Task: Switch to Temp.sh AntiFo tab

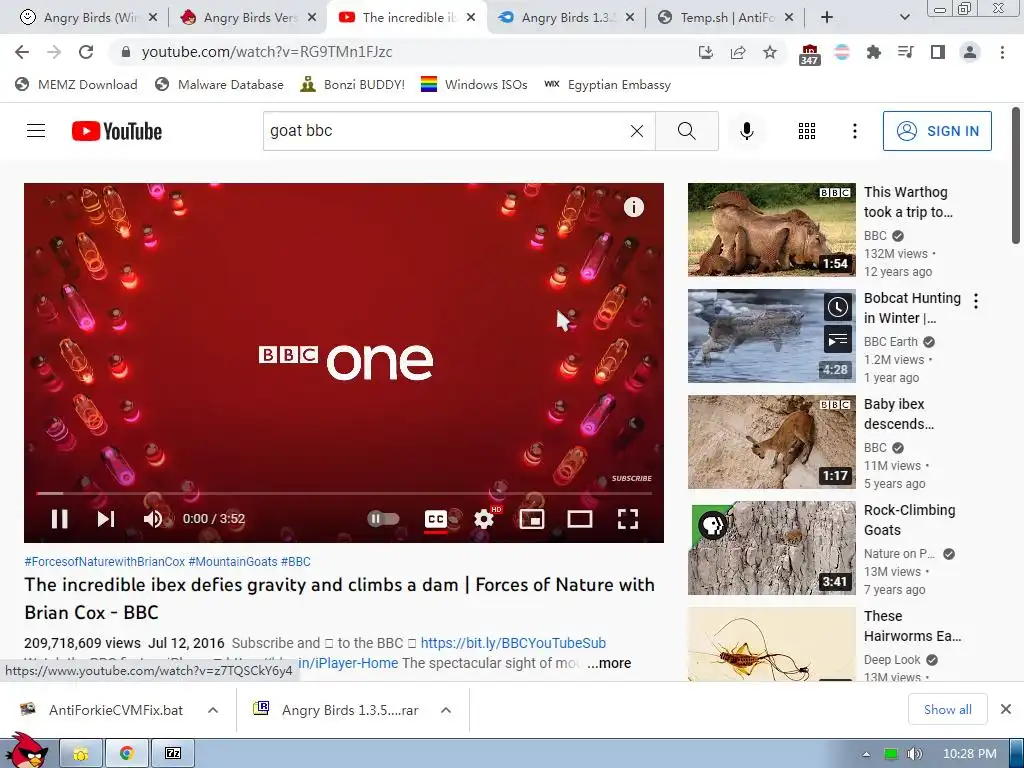Action: tap(725, 18)
